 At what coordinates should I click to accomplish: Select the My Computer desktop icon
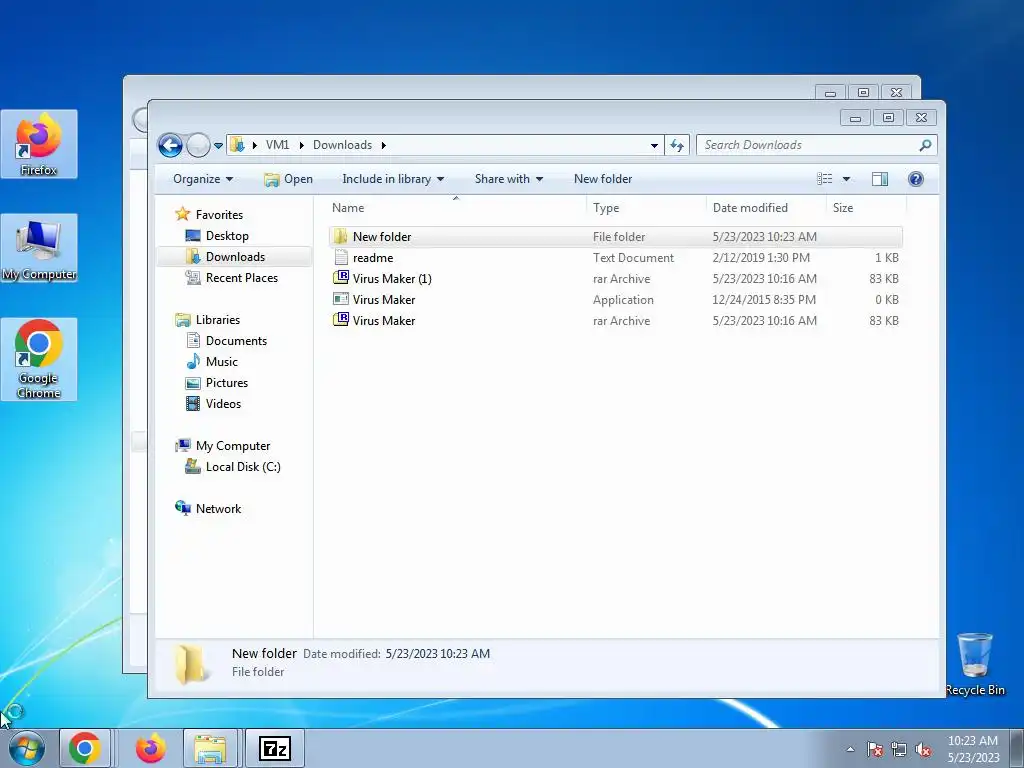click(39, 248)
